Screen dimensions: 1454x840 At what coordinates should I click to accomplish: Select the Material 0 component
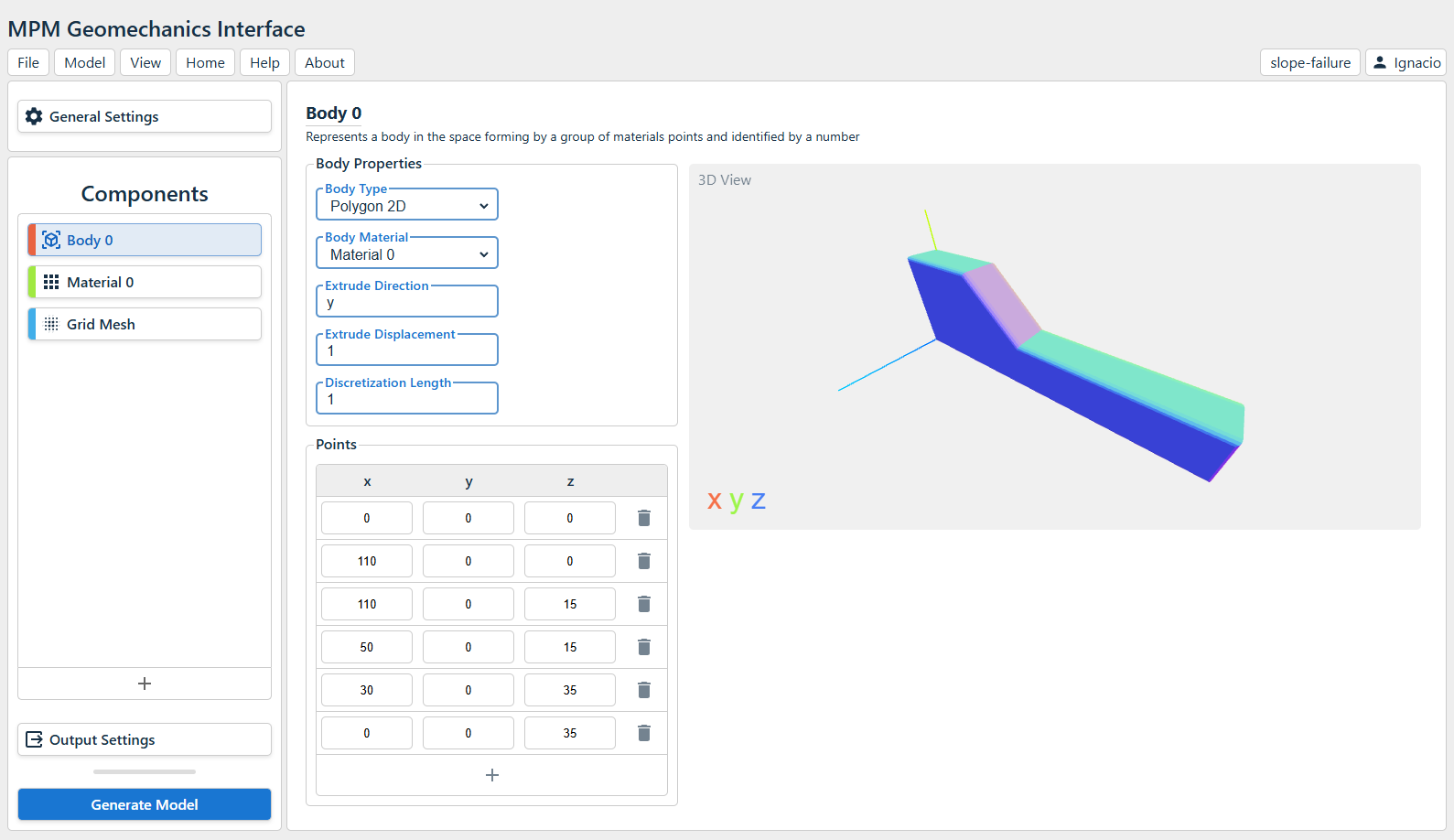tap(145, 282)
